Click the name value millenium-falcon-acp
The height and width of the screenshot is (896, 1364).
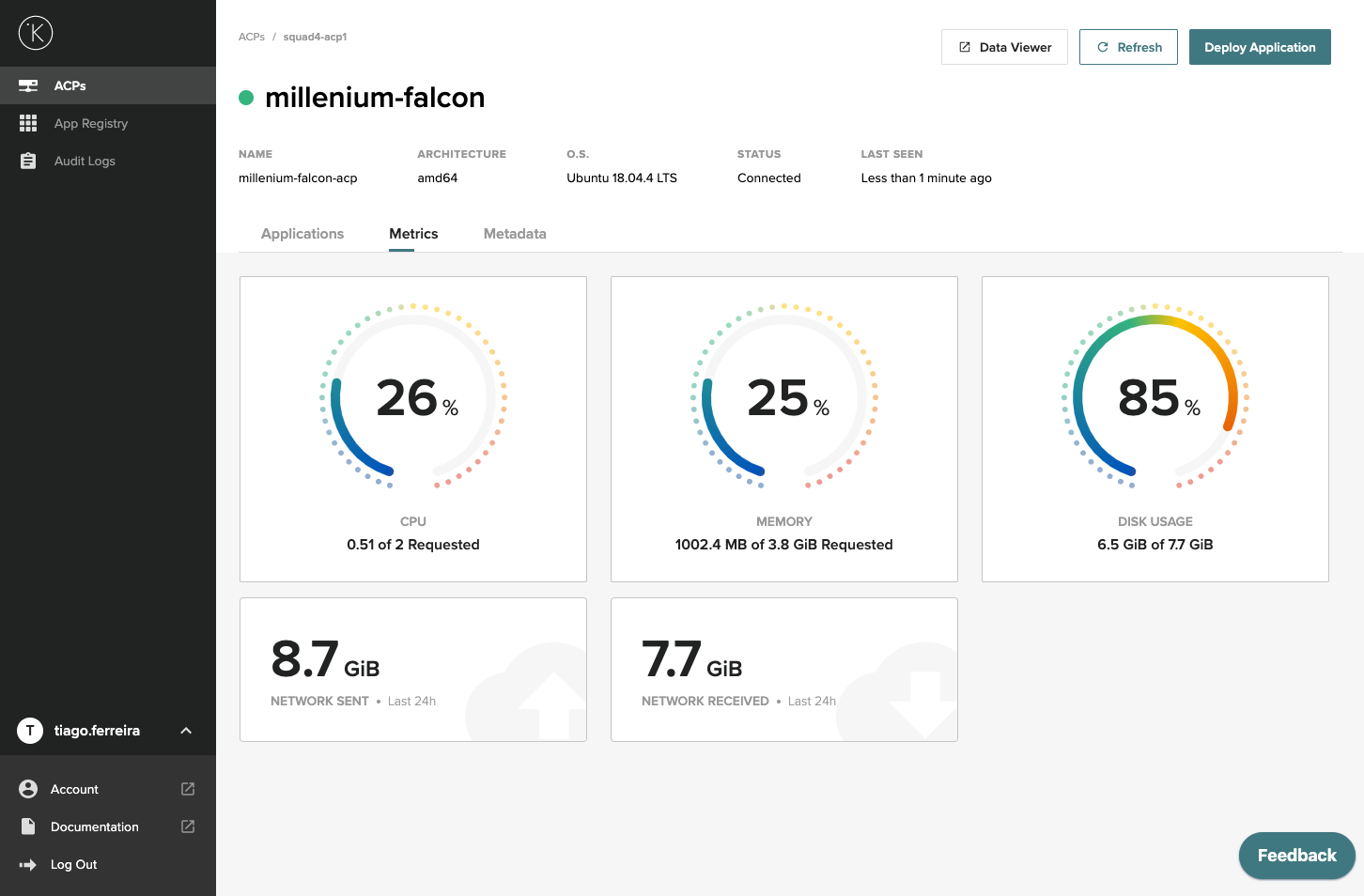(x=298, y=178)
